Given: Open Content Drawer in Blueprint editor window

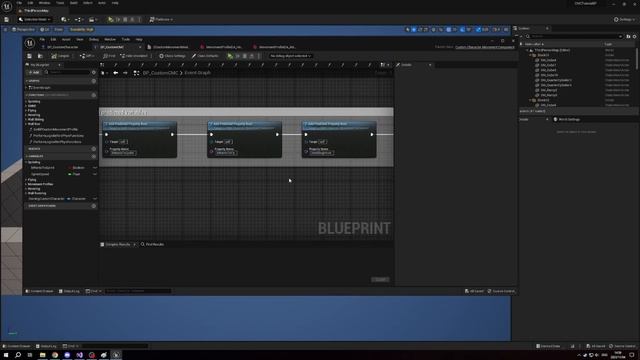Looking at the screenshot, I should [40, 291].
